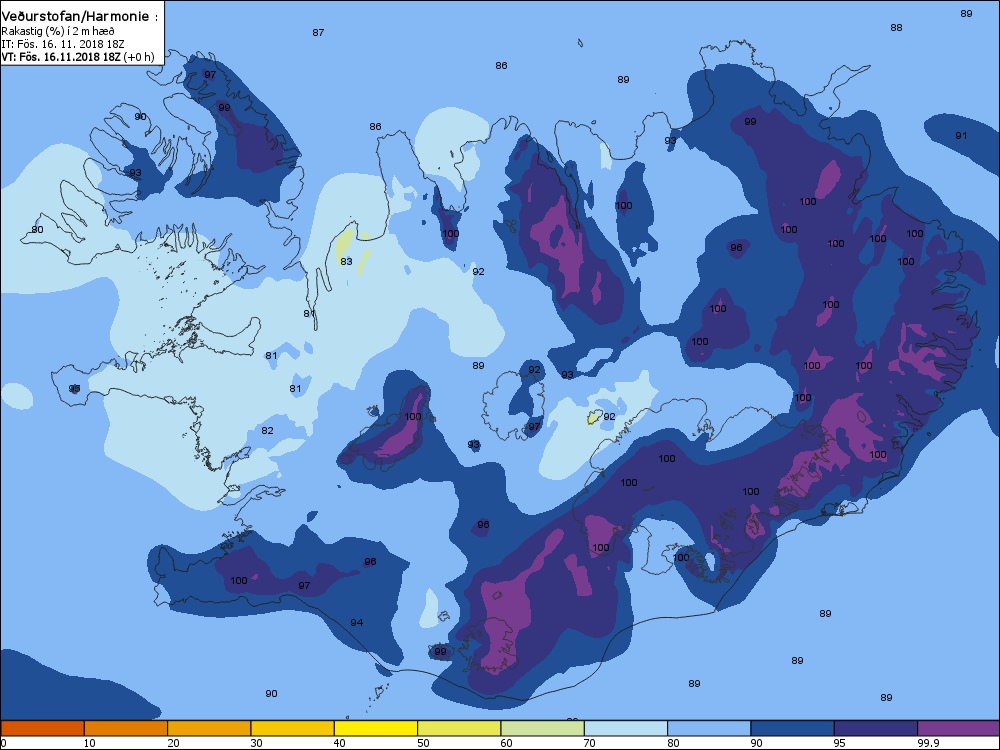Click the dark blue 90–95 legend swatch
The height and width of the screenshot is (750, 1000).
[793, 728]
